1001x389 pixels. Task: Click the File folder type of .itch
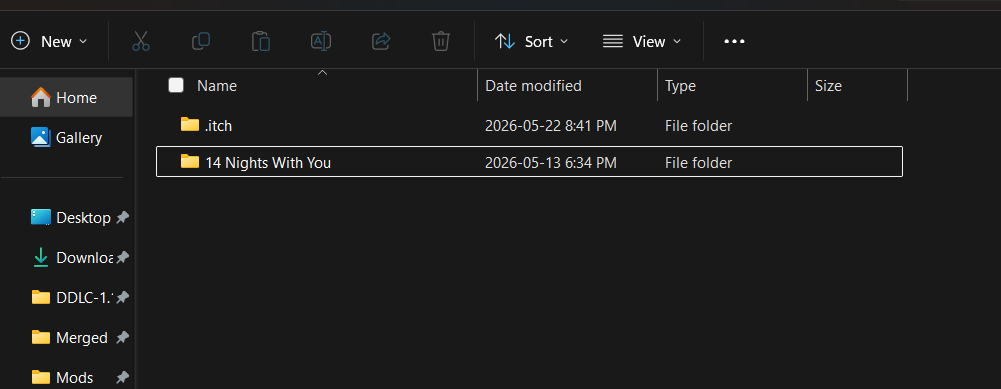[698, 126]
